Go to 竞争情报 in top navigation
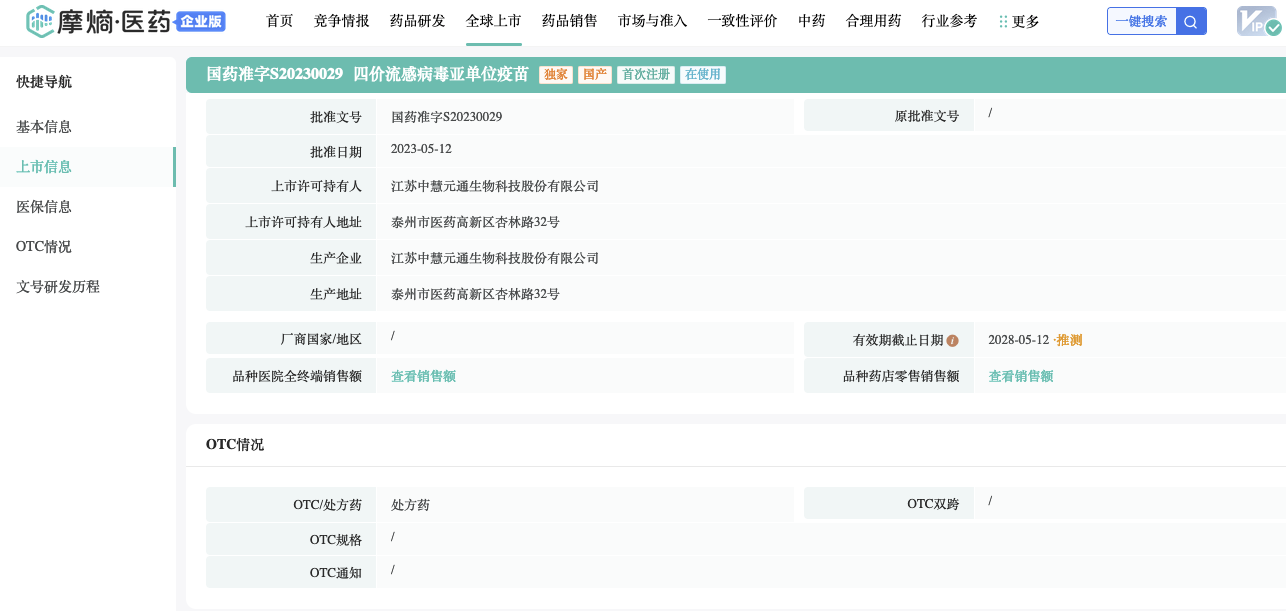 coord(341,21)
